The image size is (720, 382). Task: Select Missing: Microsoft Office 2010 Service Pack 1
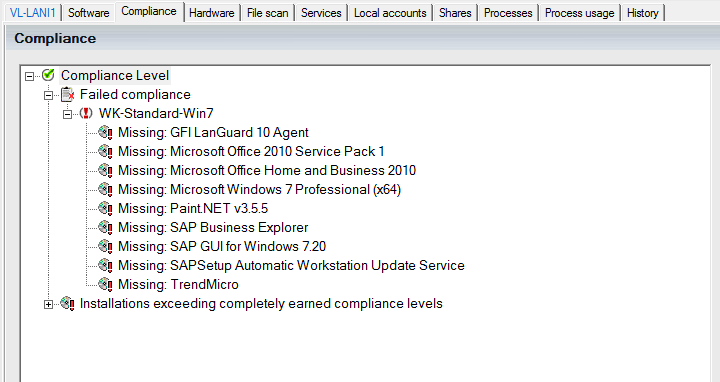coord(251,152)
